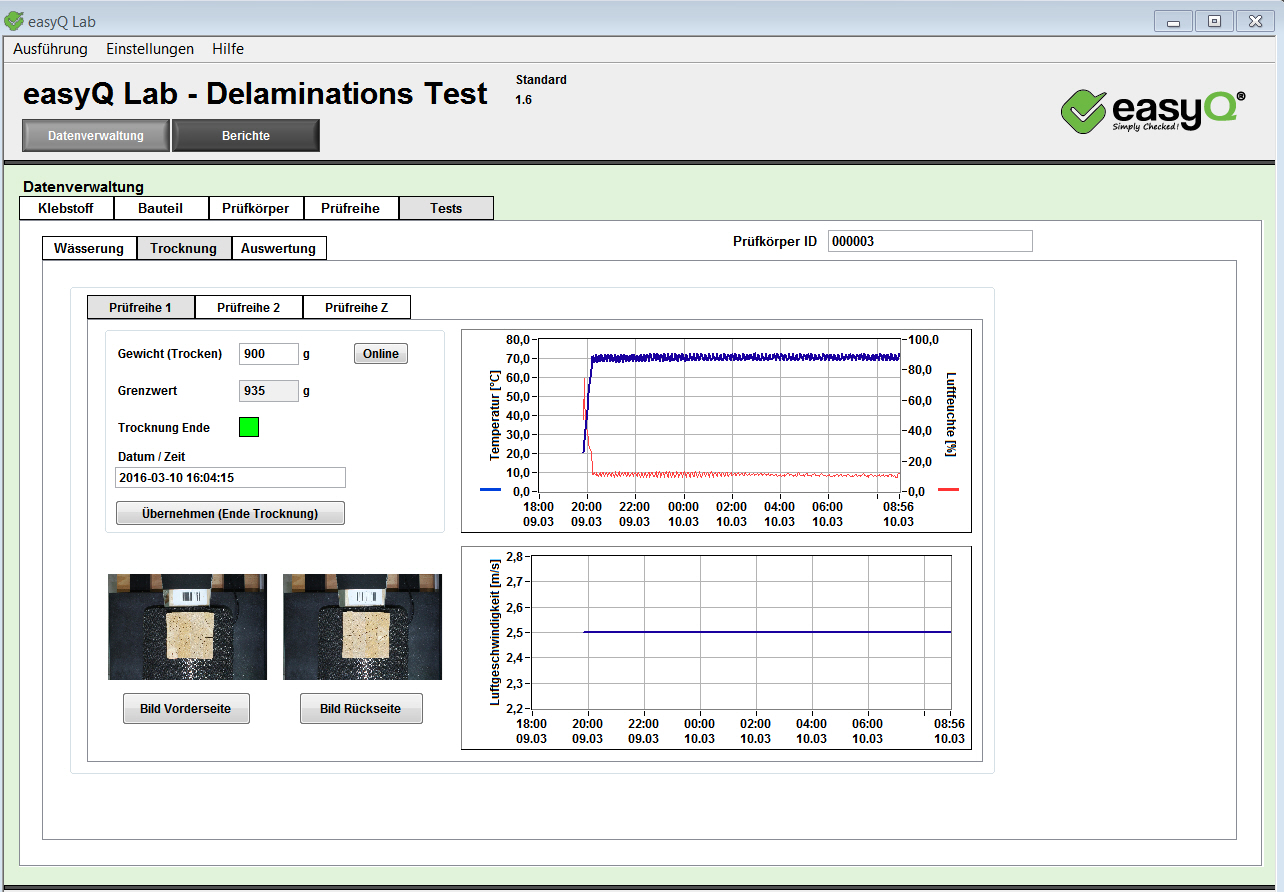Switch to the Bauteil tab

point(161,208)
